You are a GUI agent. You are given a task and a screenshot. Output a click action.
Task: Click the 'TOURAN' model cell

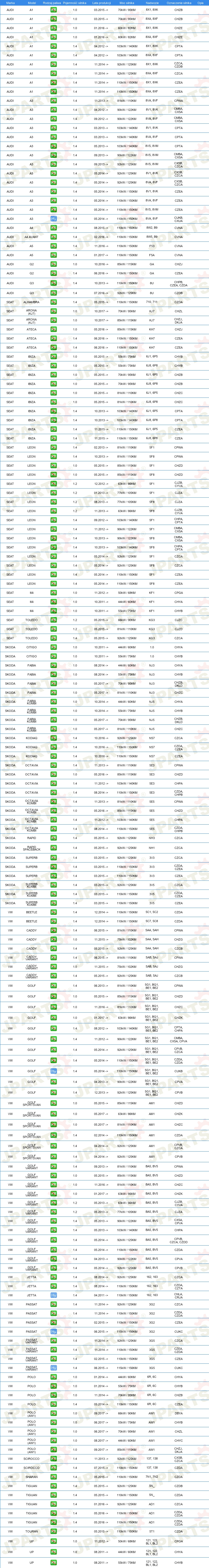tap(32, 1531)
